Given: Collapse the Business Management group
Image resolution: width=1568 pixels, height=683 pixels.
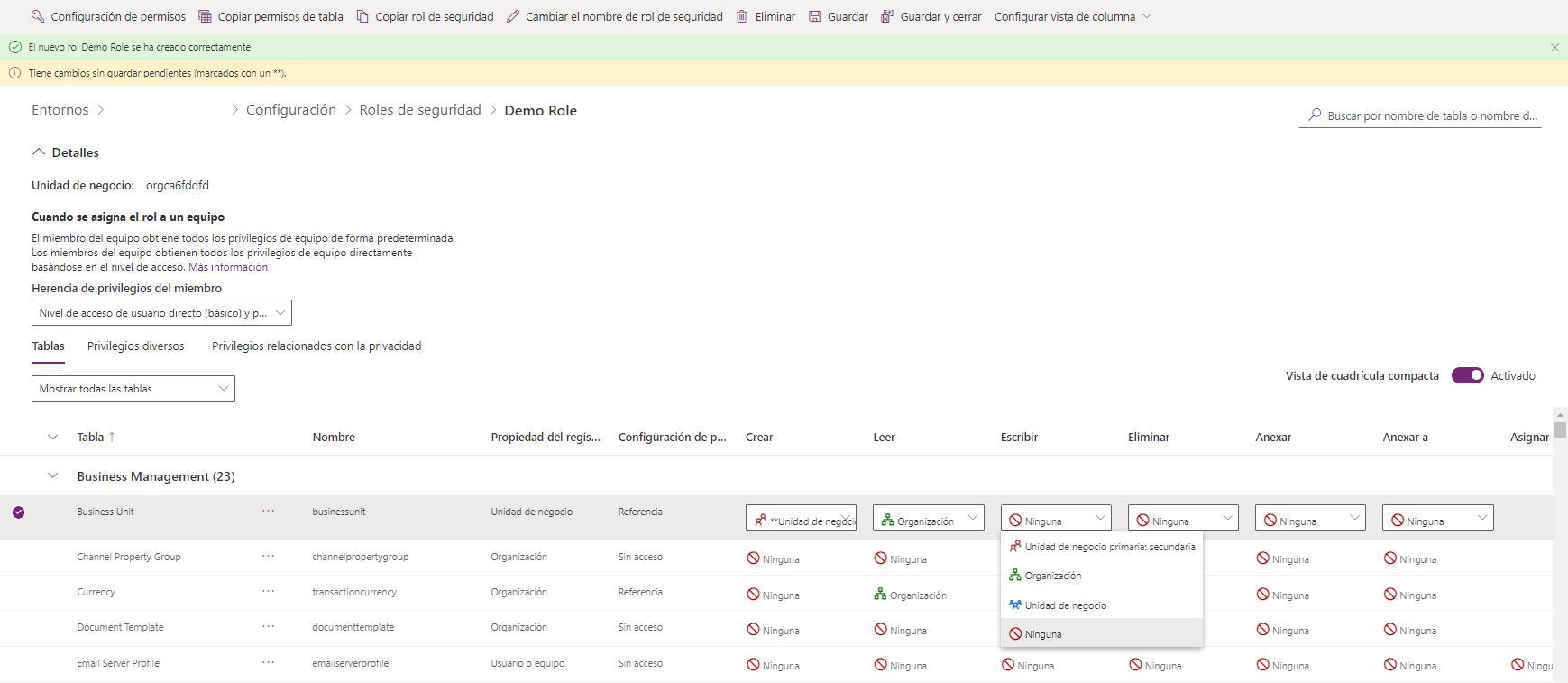Looking at the screenshot, I should 52,476.
